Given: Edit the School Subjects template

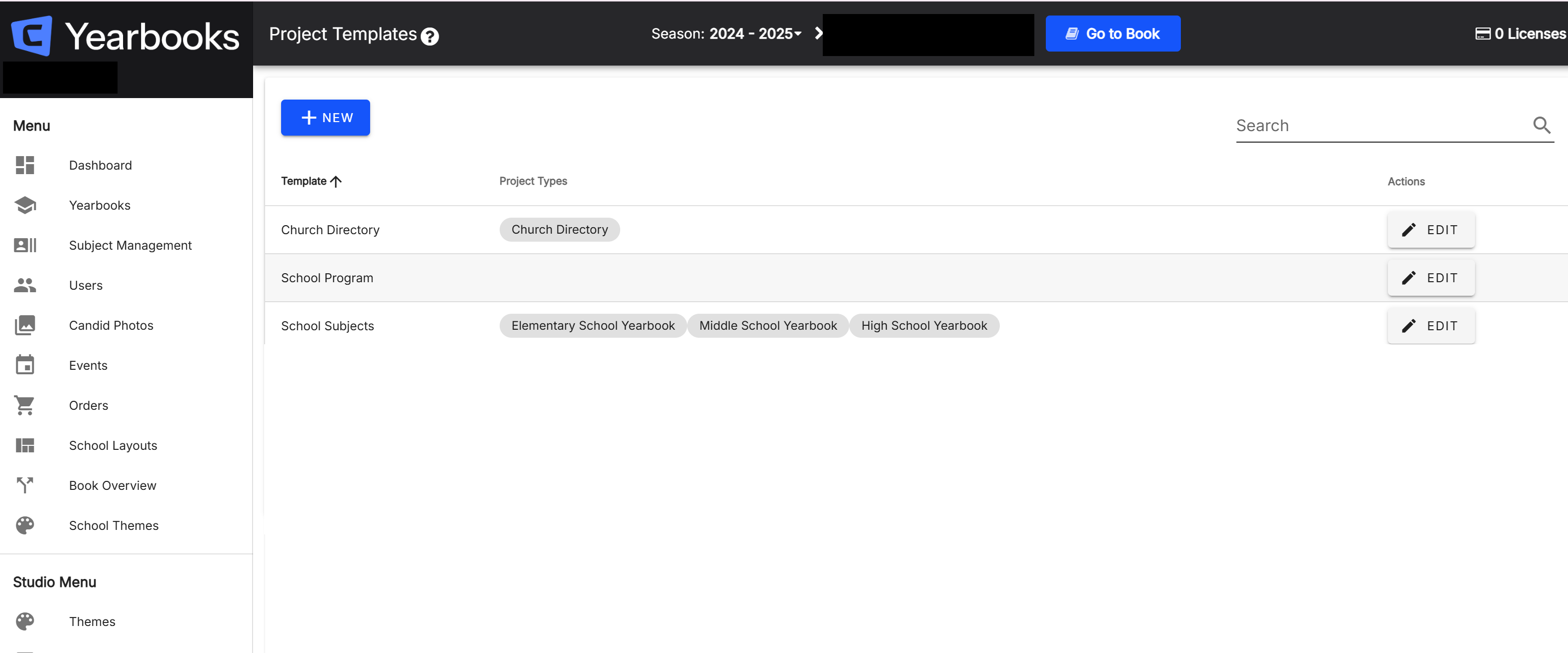Looking at the screenshot, I should 1430,326.
